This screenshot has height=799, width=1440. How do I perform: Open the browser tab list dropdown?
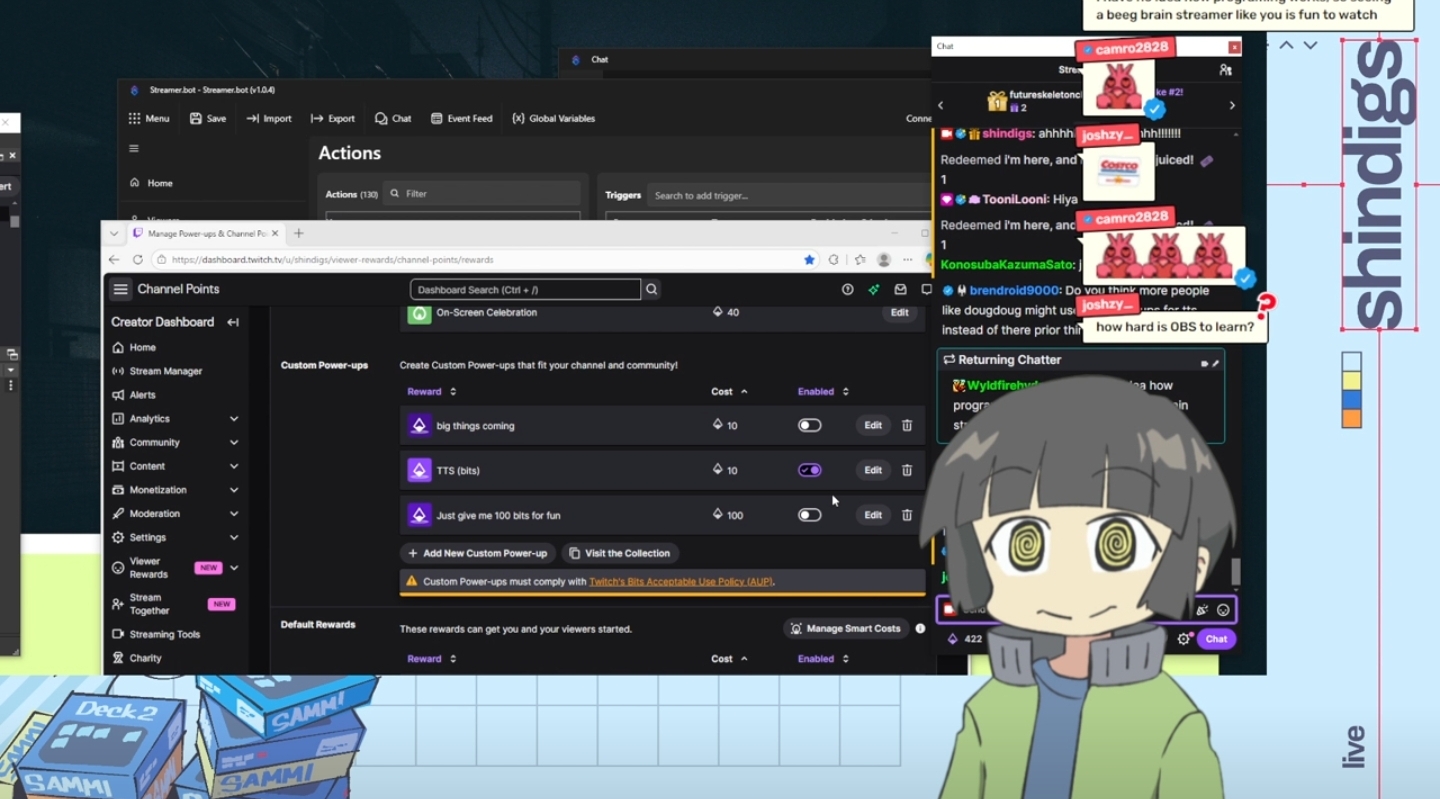coord(114,233)
